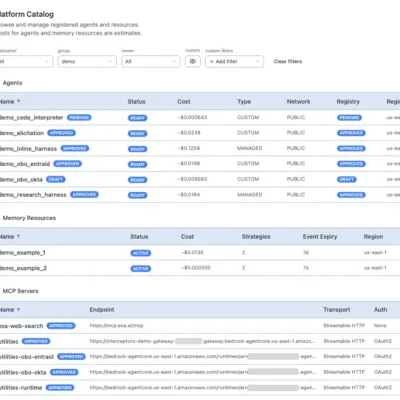Sort Memory Resources table by Name
Viewport: 400px width, 400px height.
[9, 236]
